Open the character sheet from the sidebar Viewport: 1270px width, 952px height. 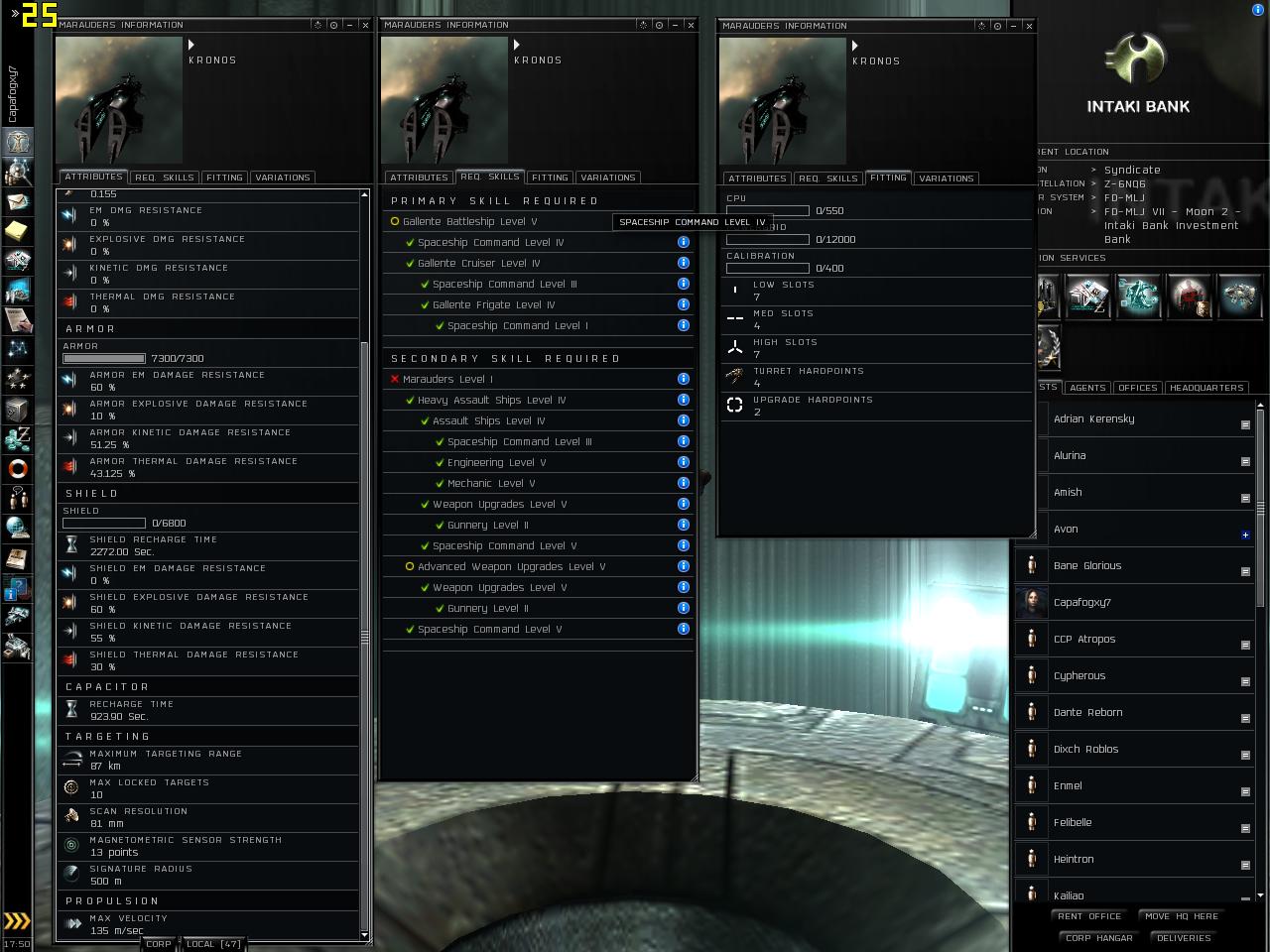(18, 142)
